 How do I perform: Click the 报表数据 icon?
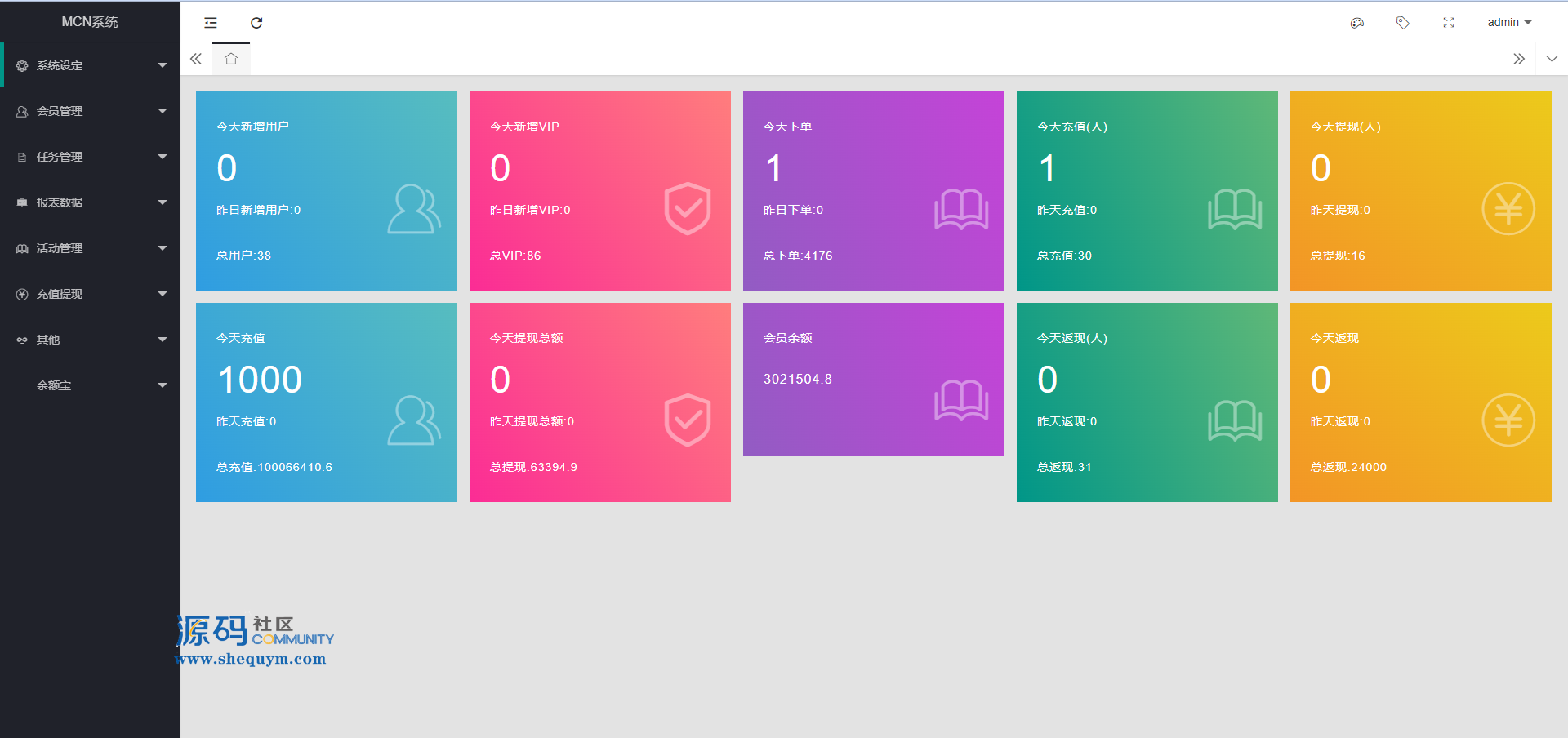[22, 202]
